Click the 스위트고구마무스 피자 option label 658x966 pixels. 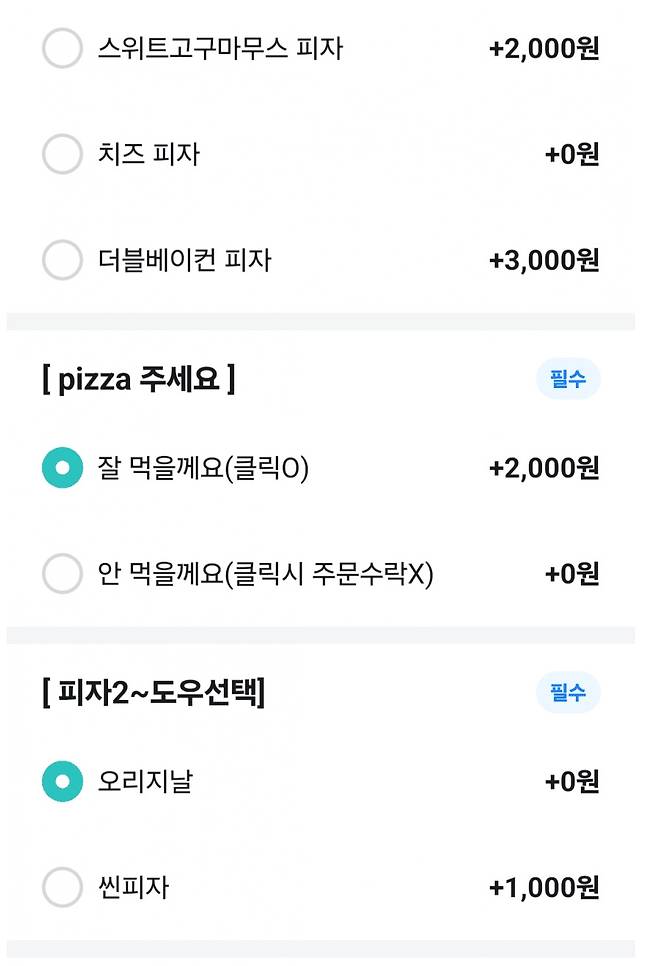(220, 48)
